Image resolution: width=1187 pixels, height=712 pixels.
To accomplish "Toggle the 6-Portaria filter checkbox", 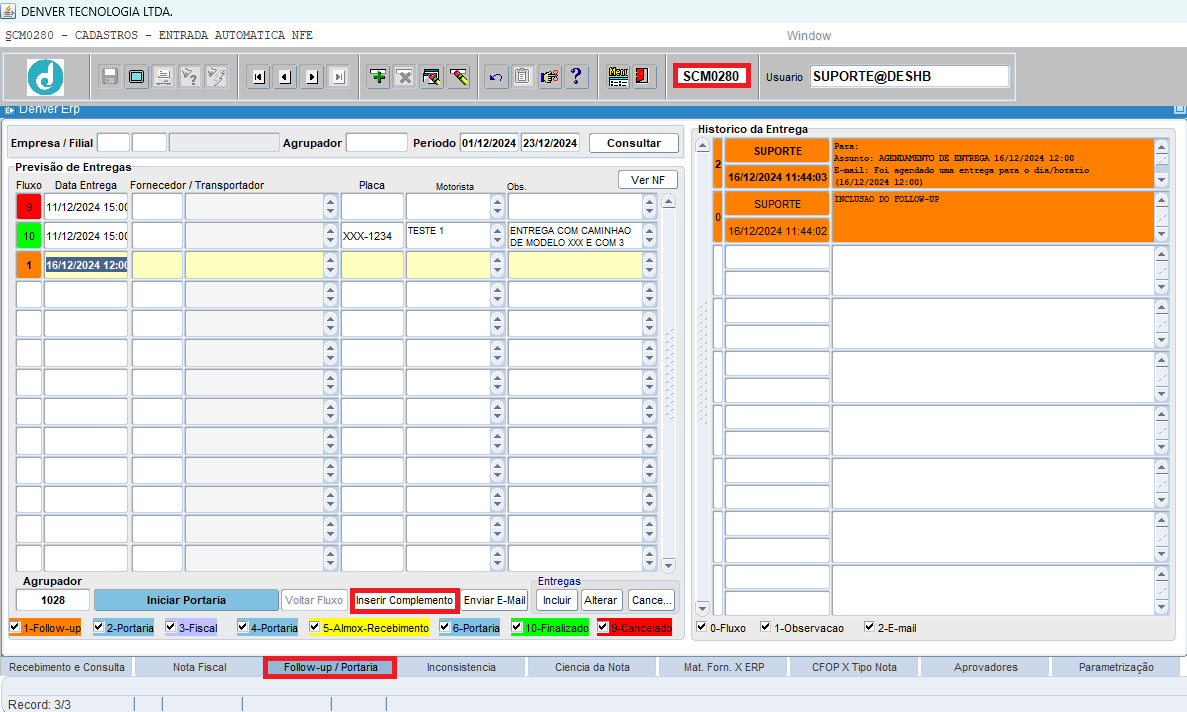I will coord(444,626).
